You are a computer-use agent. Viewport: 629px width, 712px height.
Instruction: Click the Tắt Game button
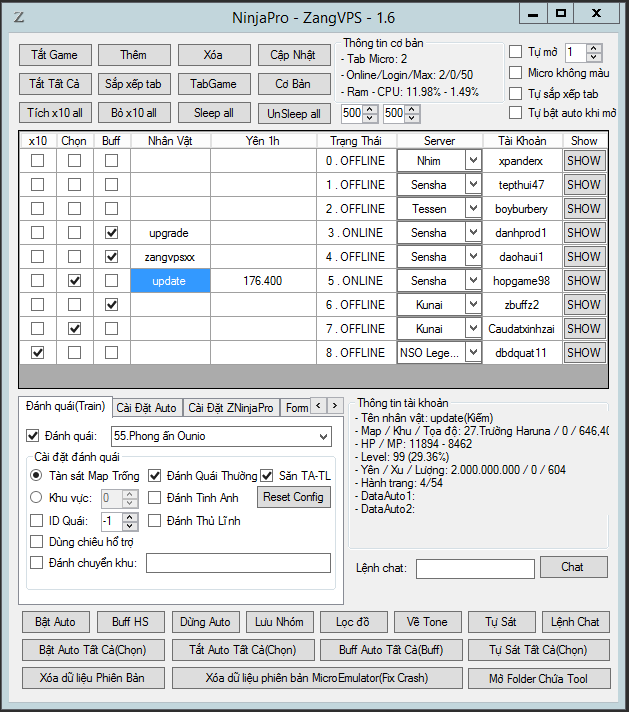click(54, 54)
